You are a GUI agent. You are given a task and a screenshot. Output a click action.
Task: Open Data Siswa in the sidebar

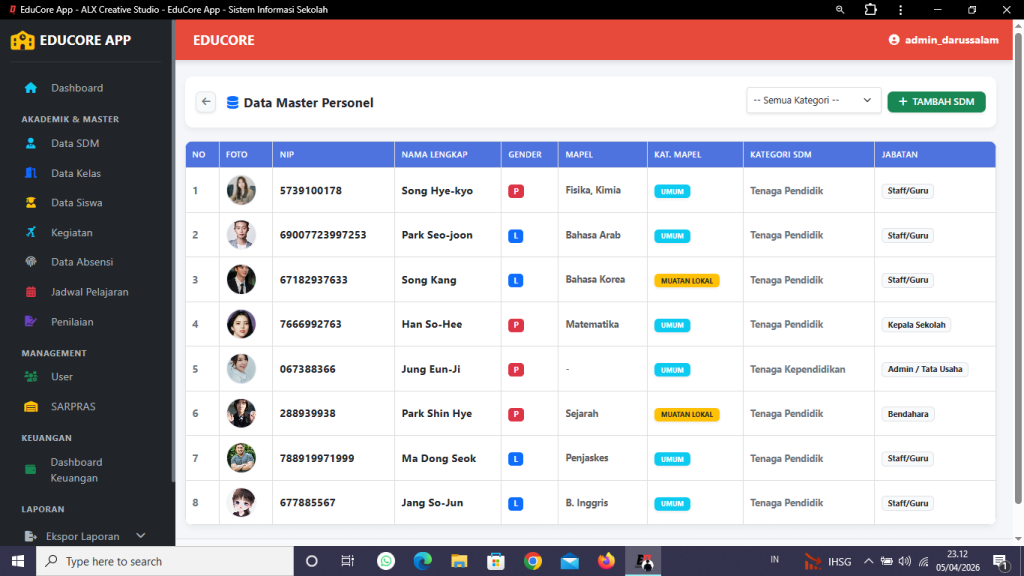tap(76, 202)
